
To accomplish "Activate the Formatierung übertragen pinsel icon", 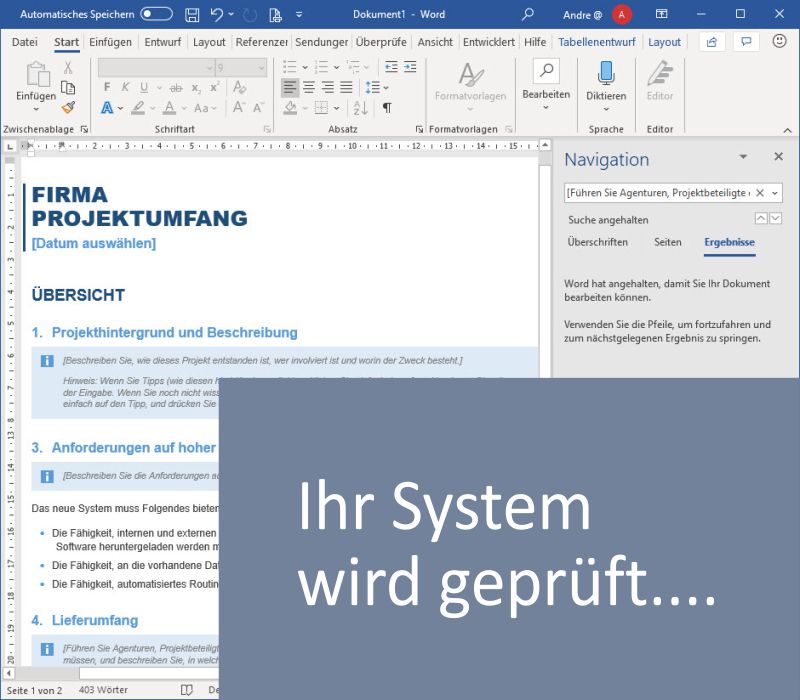I will tap(67, 106).
